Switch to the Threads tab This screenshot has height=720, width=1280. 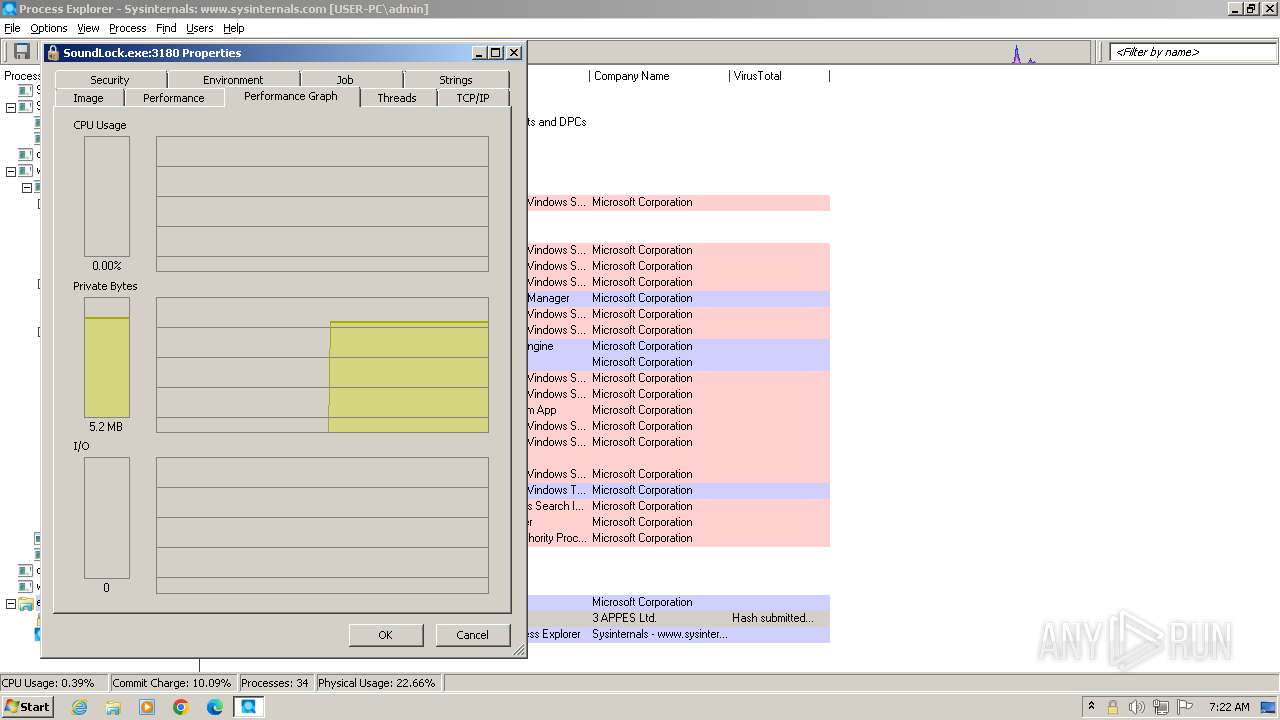tap(397, 98)
